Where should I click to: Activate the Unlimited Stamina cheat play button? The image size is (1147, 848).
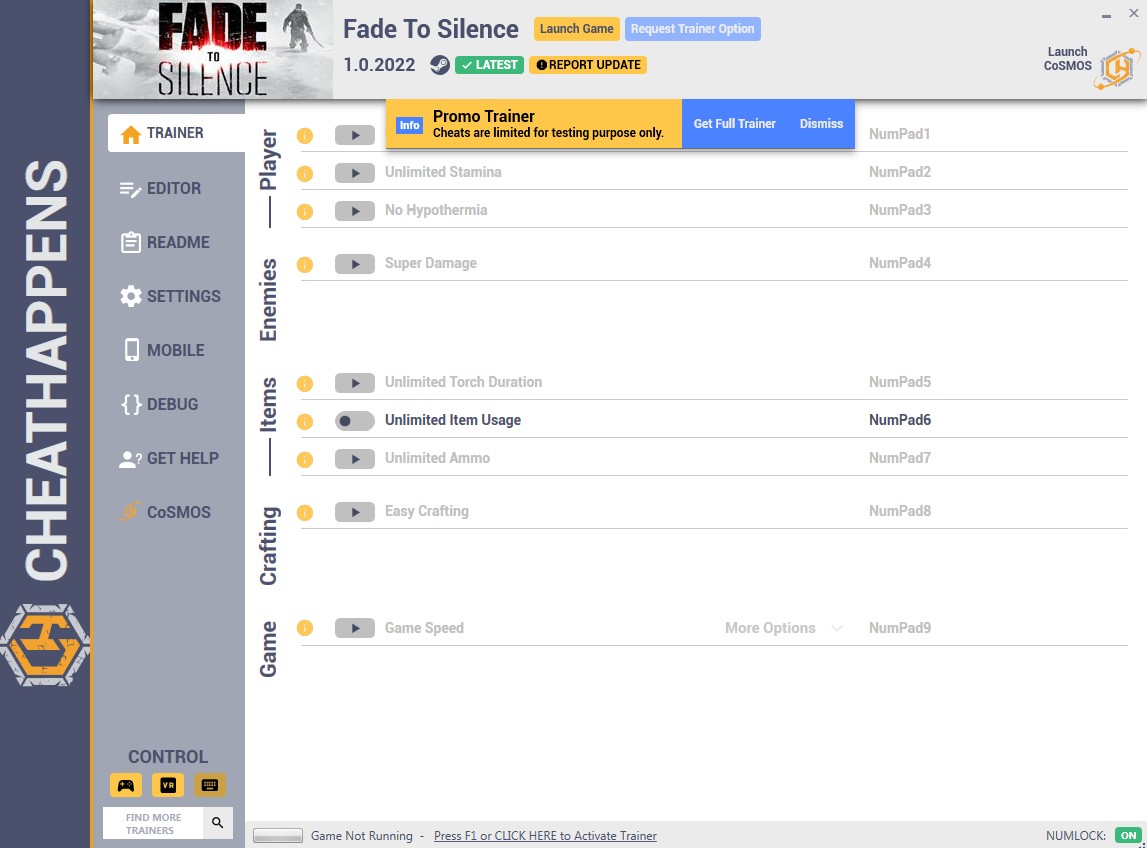(x=355, y=173)
